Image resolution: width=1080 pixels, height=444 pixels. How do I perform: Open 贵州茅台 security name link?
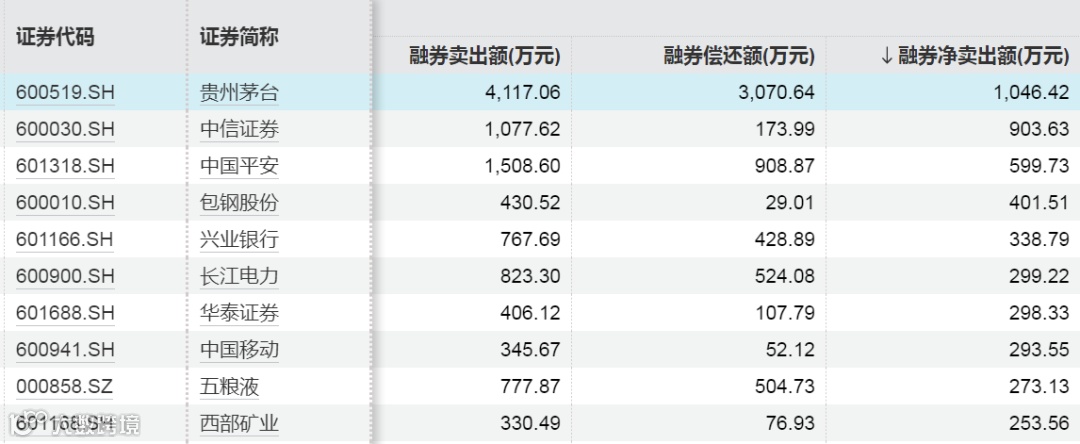239,92
